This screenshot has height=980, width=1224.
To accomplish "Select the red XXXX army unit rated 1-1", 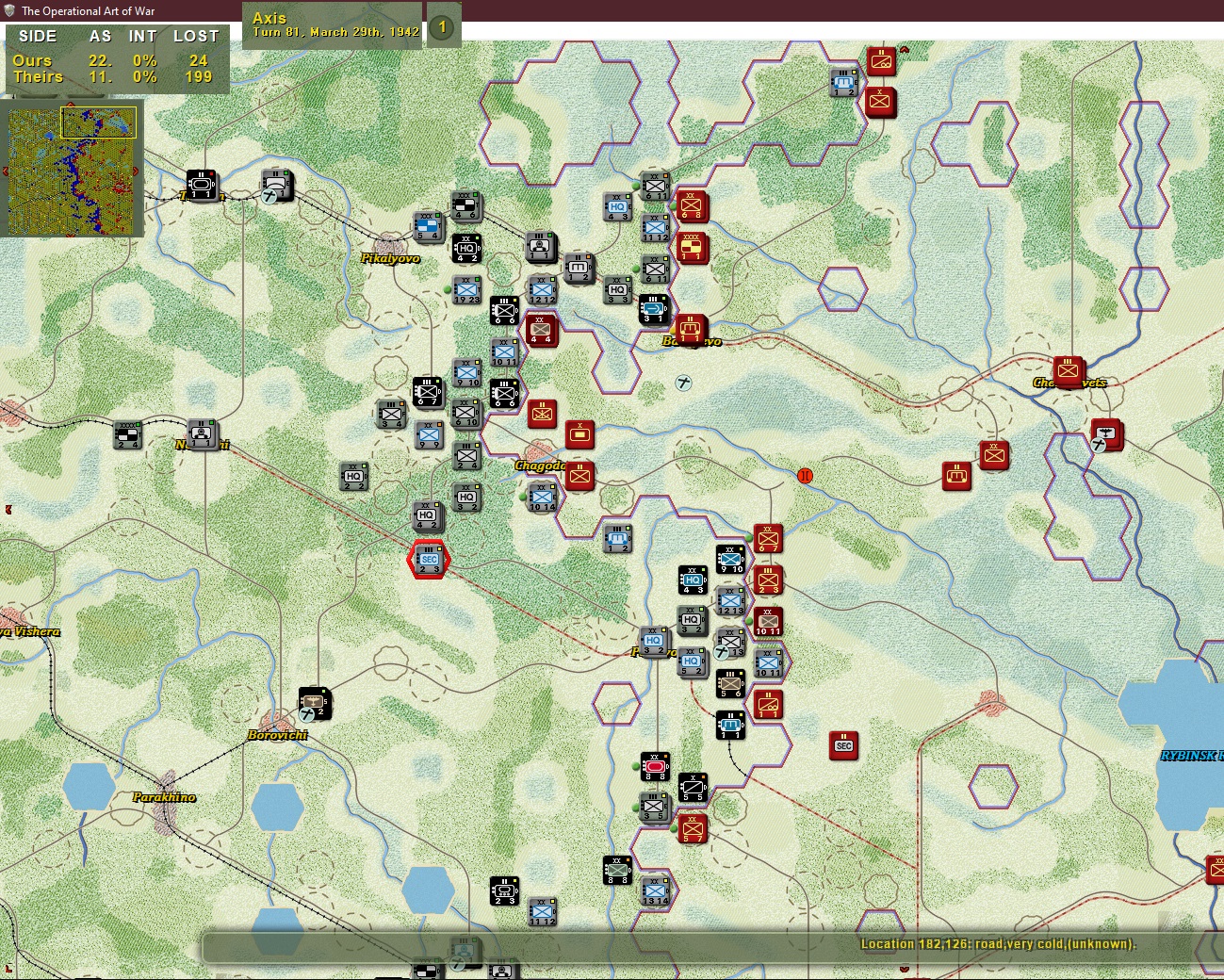I will [x=692, y=248].
